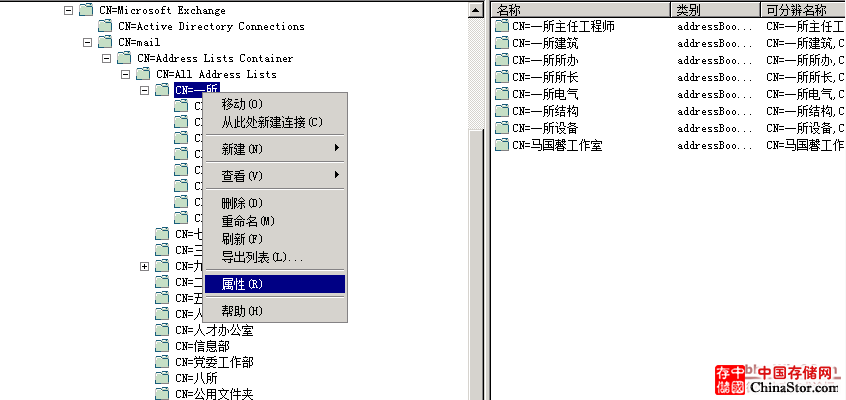The width and height of the screenshot is (846, 400).
Task: Click folder icon of CN=一所结构 row
Action: [x=502, y=111]
